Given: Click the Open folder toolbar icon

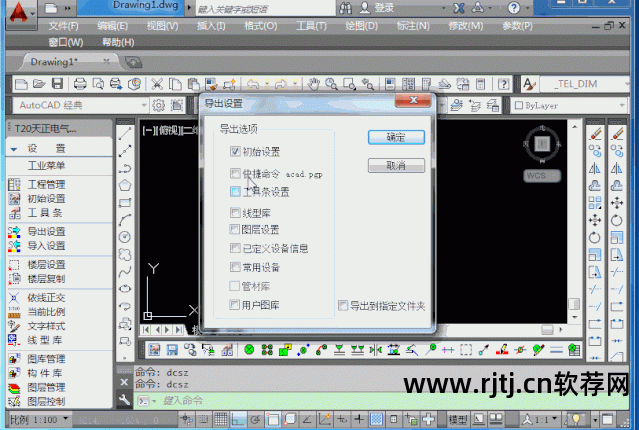Looking at the screenshot, I should [39, 84].
